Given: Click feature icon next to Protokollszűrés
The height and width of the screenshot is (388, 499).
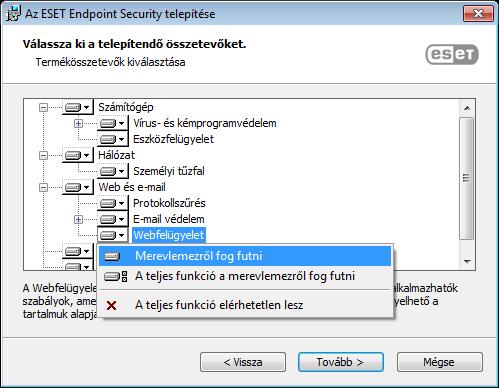Looking at the screenshot, I should [113, 203].
